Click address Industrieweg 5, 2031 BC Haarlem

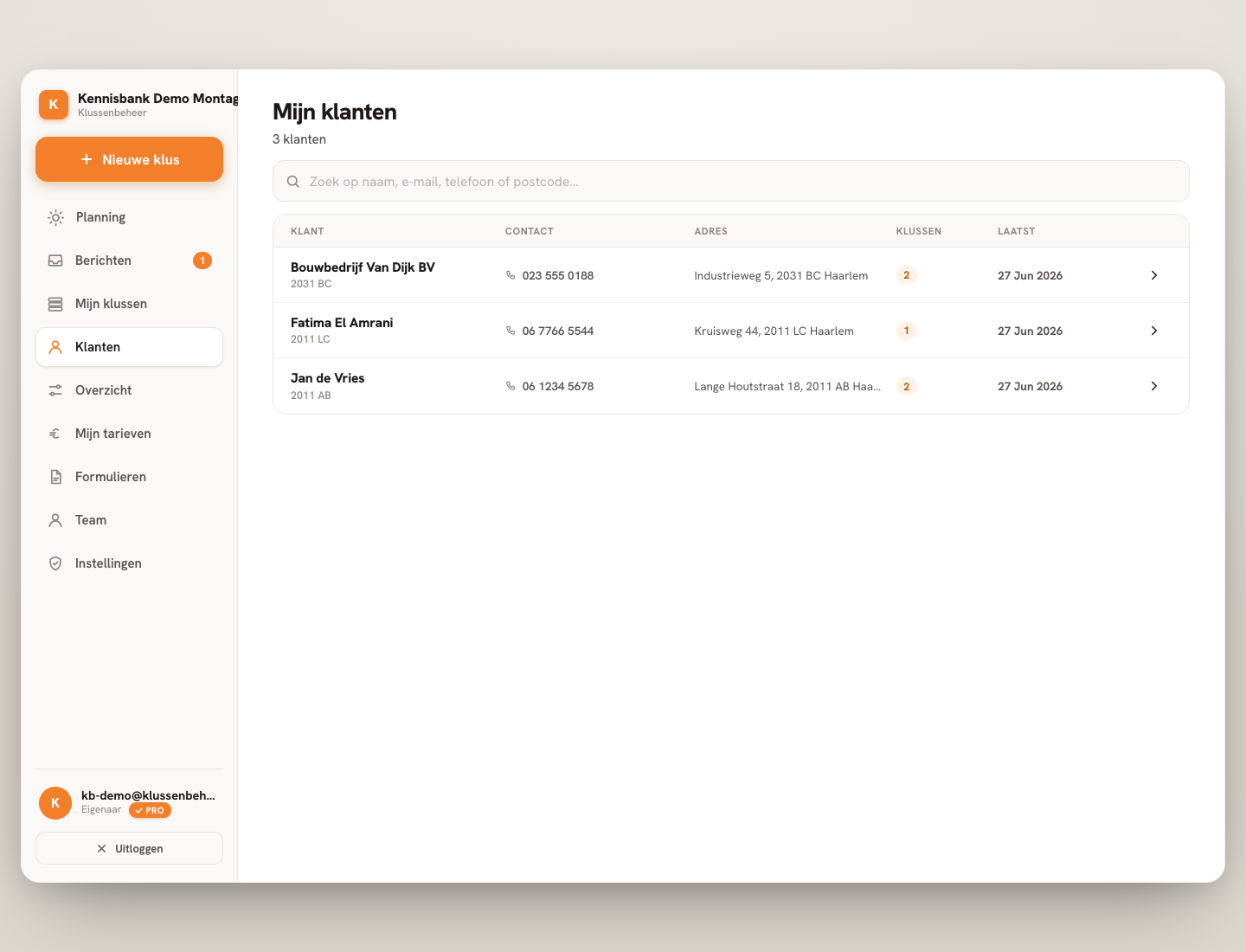point(781,275)
